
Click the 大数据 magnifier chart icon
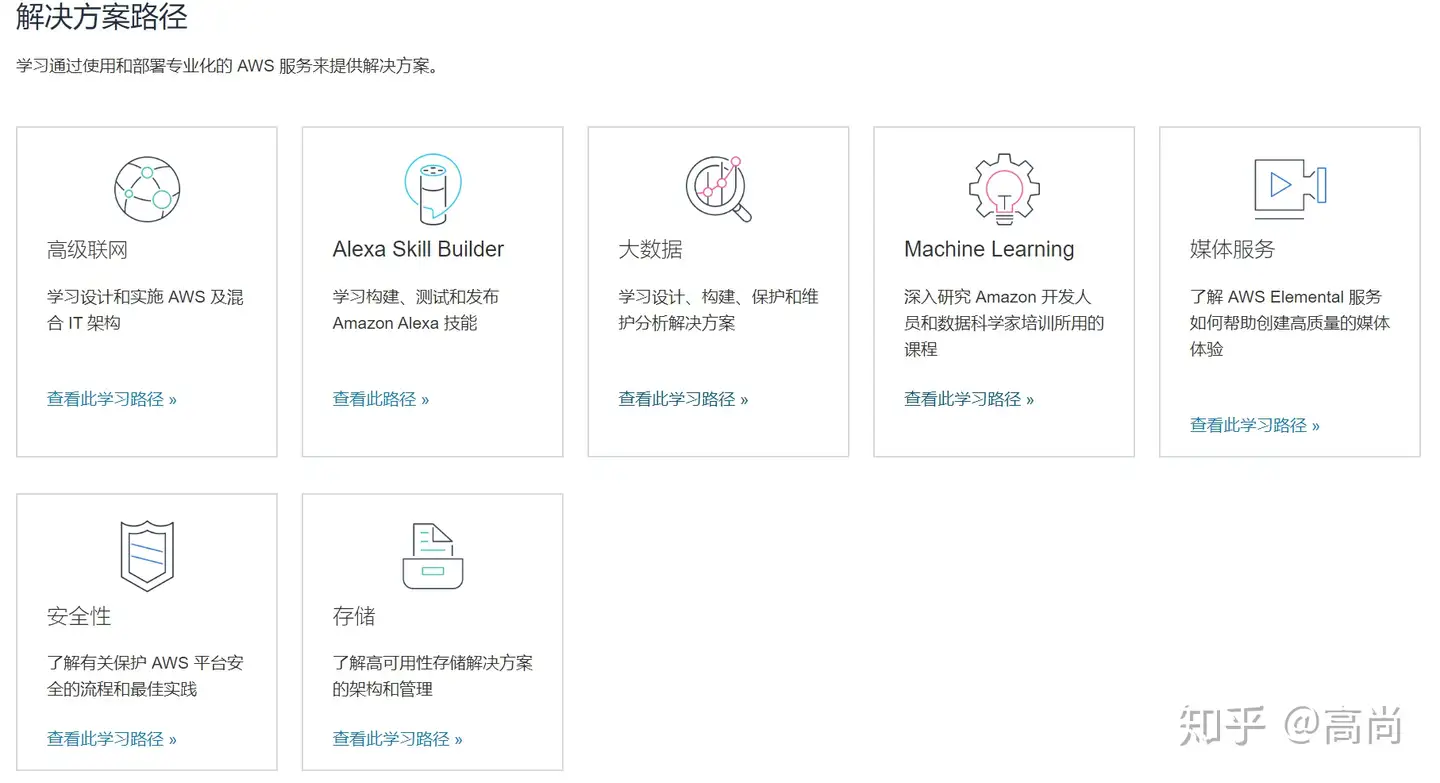(x=718, y=189)
